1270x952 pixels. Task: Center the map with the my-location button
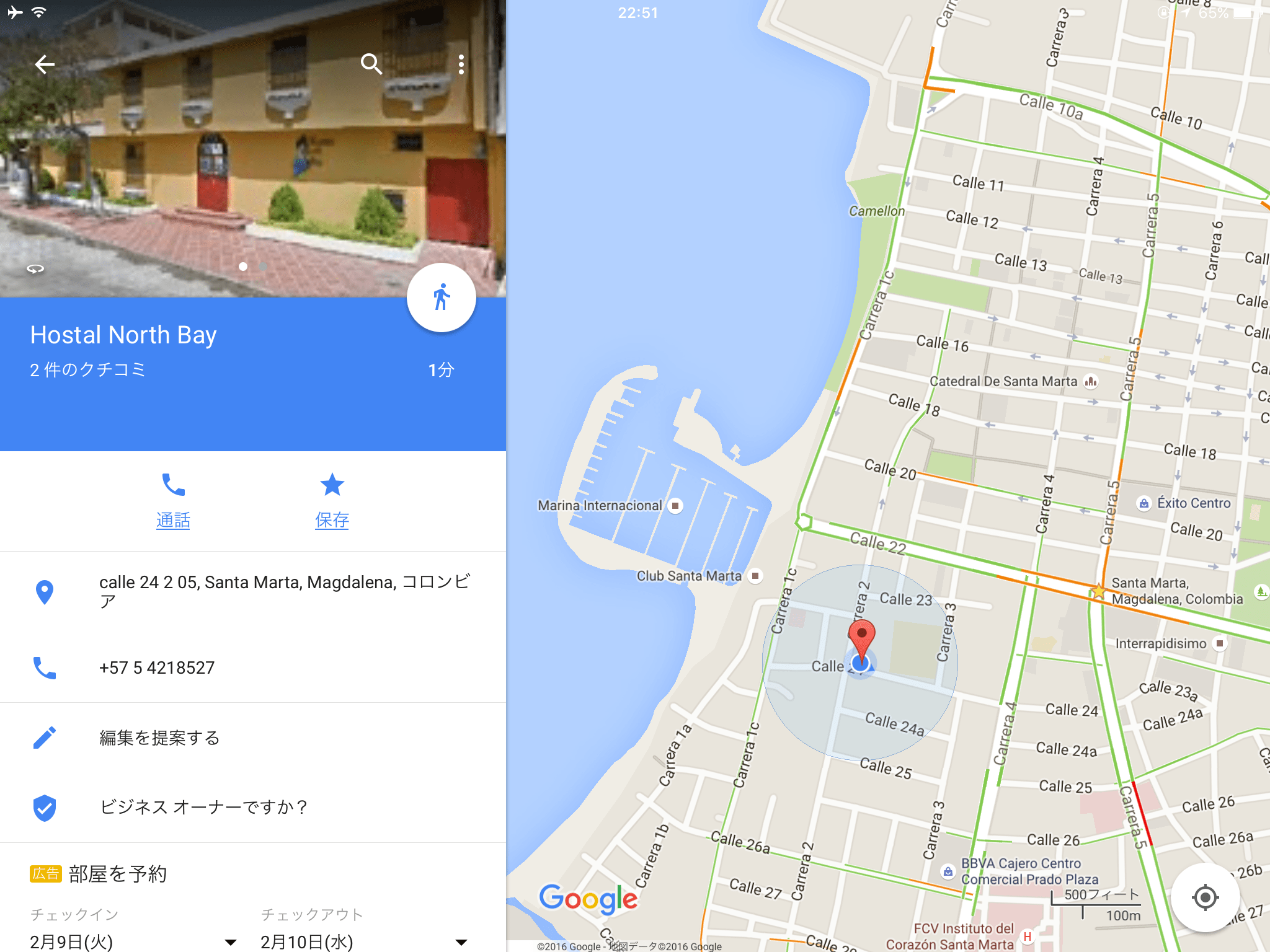[1205, 897]
